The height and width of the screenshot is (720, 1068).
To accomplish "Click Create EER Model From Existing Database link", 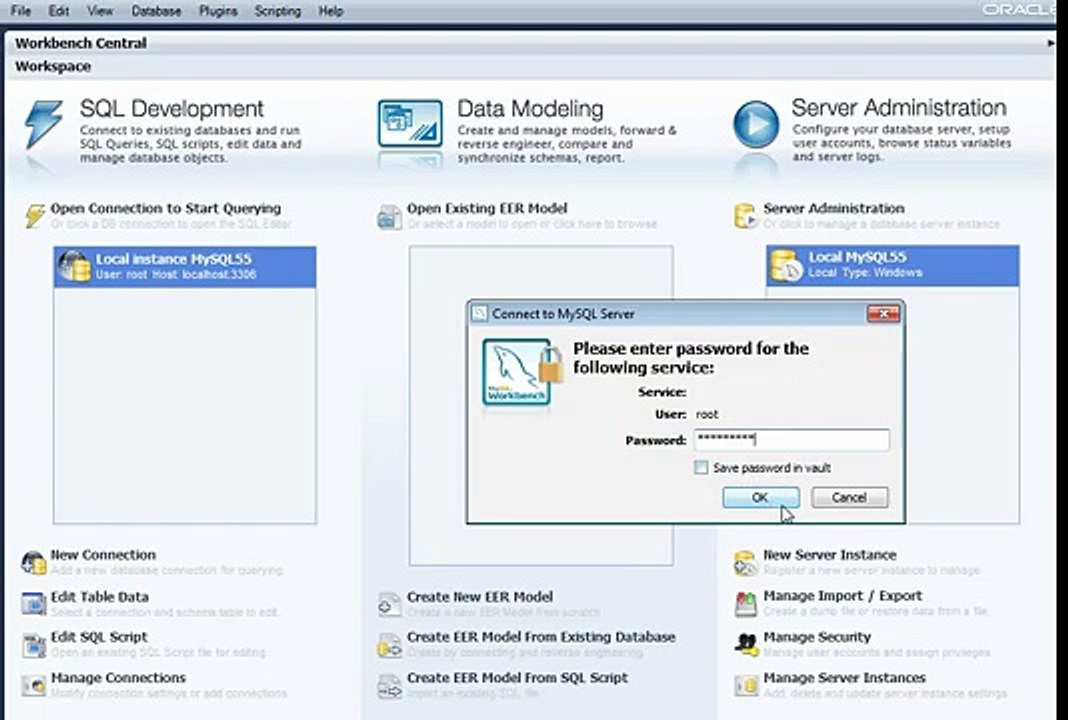I will [541, 637].
